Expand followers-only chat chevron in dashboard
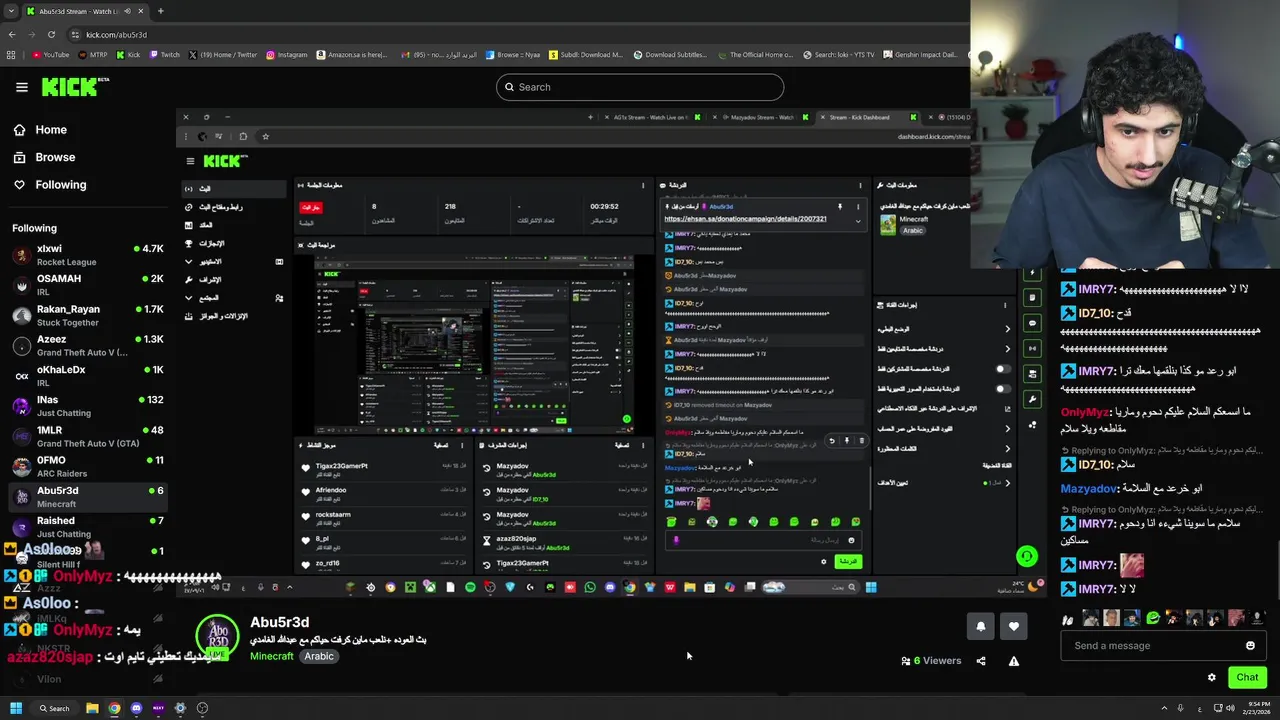This screenshot has width=1280, height=720. click(x=1007, y=349)
